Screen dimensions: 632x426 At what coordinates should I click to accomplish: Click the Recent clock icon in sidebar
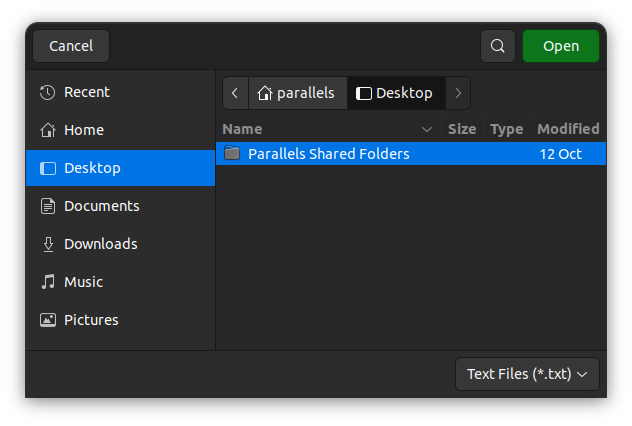(47, 92)
